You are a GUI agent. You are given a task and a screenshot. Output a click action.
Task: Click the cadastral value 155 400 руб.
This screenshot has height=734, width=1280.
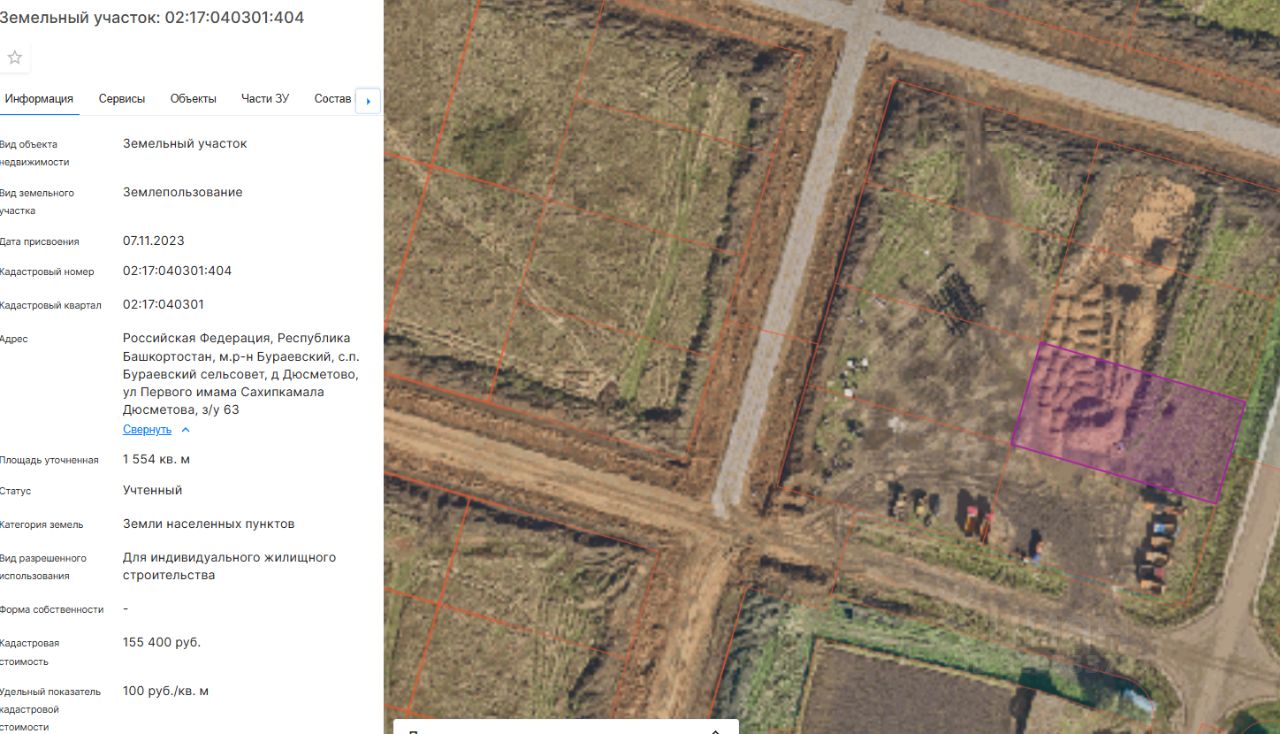(x=162, y=642)
